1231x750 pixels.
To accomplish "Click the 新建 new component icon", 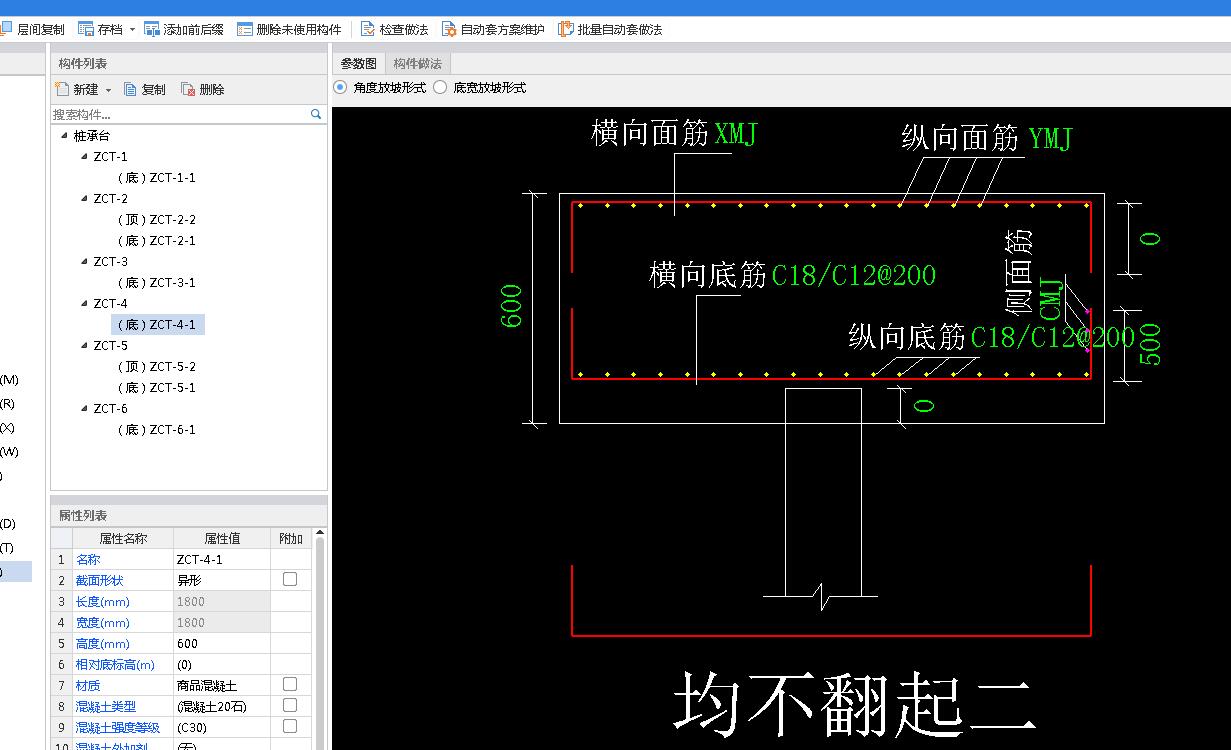I will click(x=62, y=89).
